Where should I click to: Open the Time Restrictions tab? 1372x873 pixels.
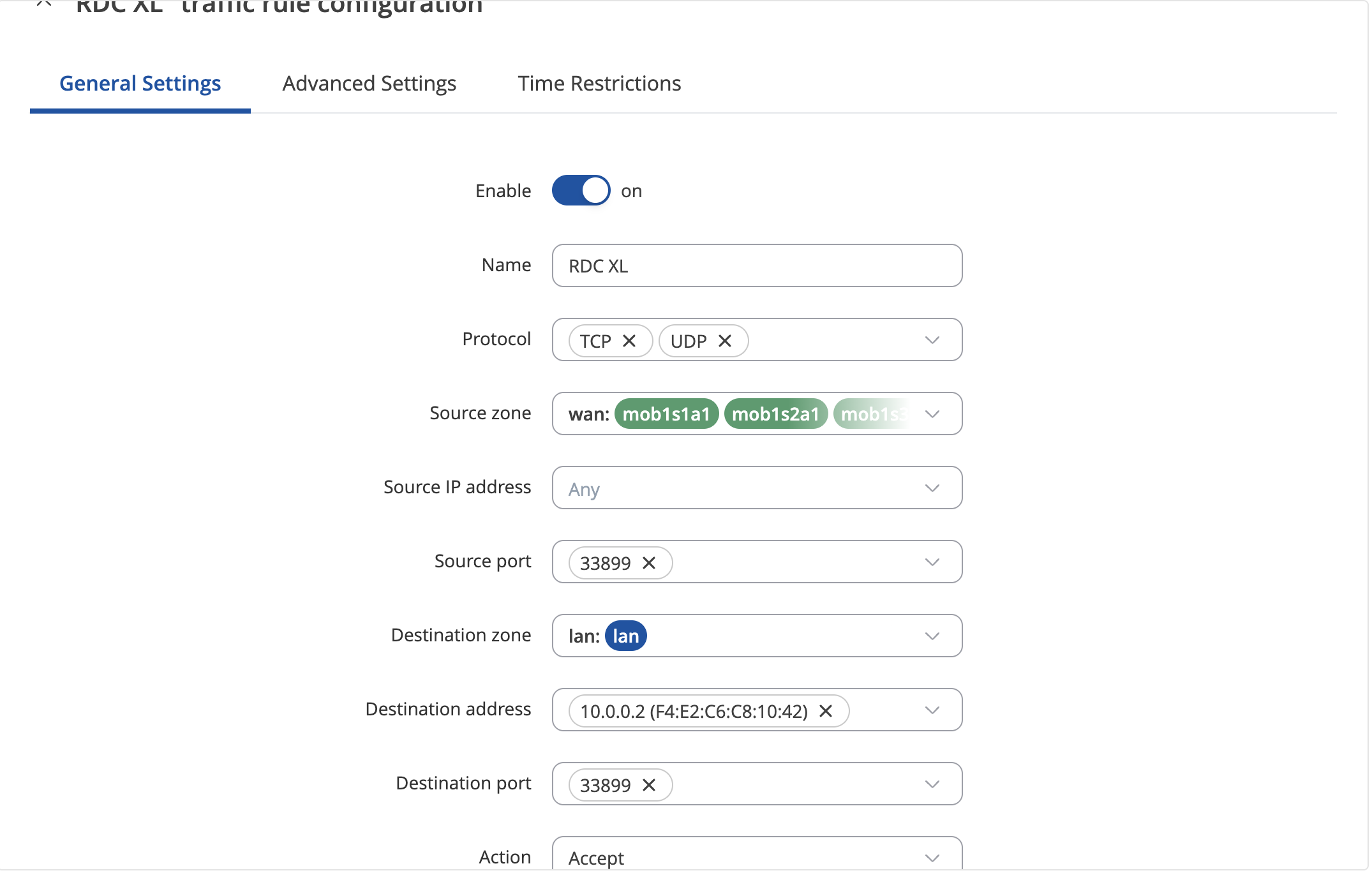(599, 84)
